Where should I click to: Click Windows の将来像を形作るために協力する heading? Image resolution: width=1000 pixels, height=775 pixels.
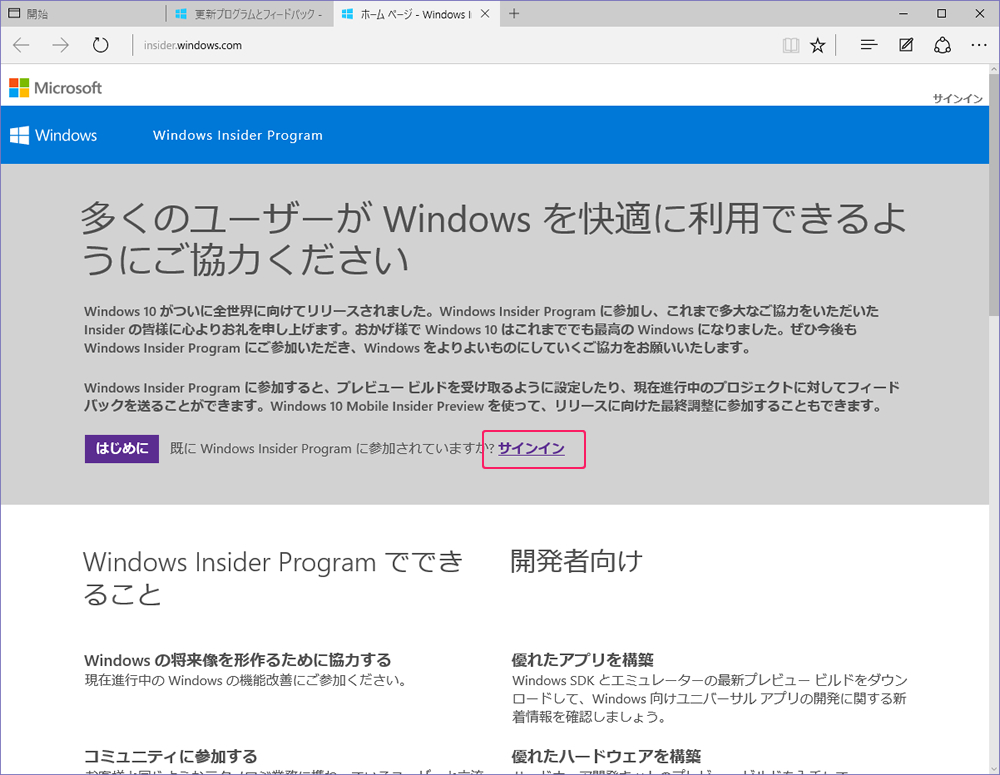point(237,660)
